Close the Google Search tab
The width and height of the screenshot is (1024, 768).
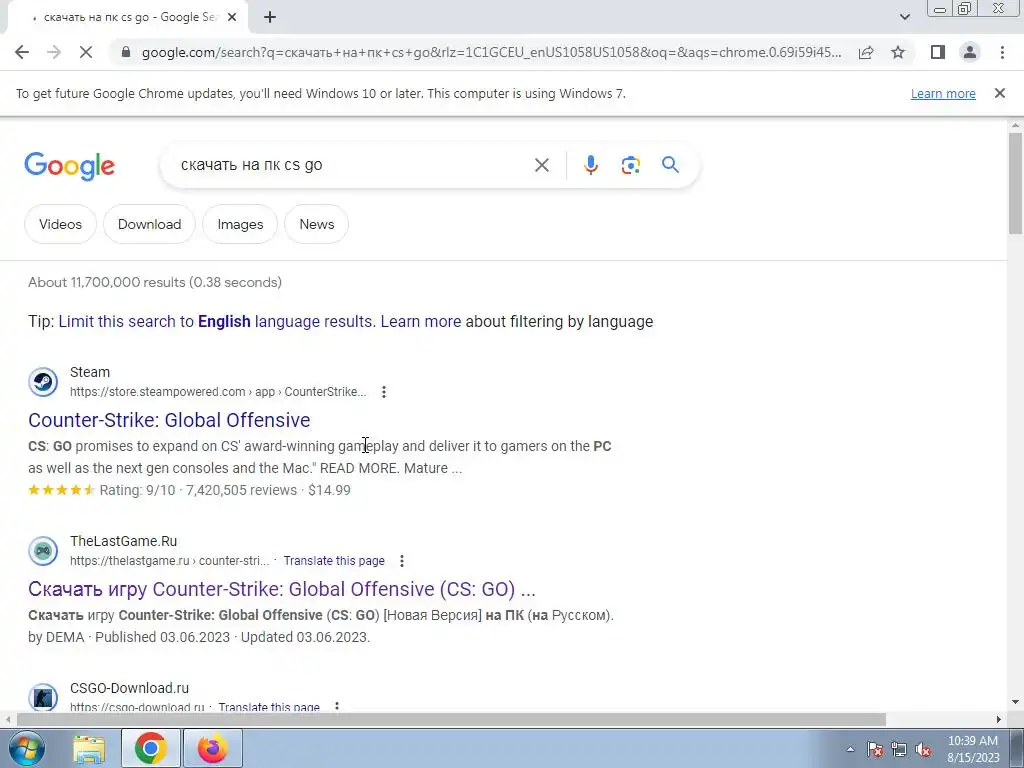[232, 18]
